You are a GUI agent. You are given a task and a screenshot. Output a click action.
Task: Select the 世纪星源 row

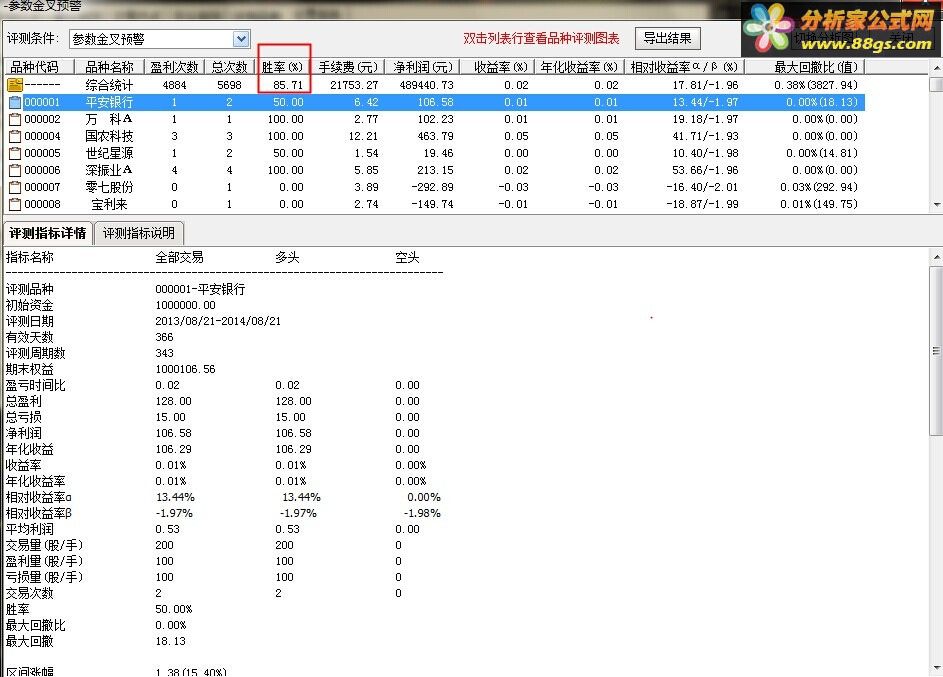[x=435, y=153]
